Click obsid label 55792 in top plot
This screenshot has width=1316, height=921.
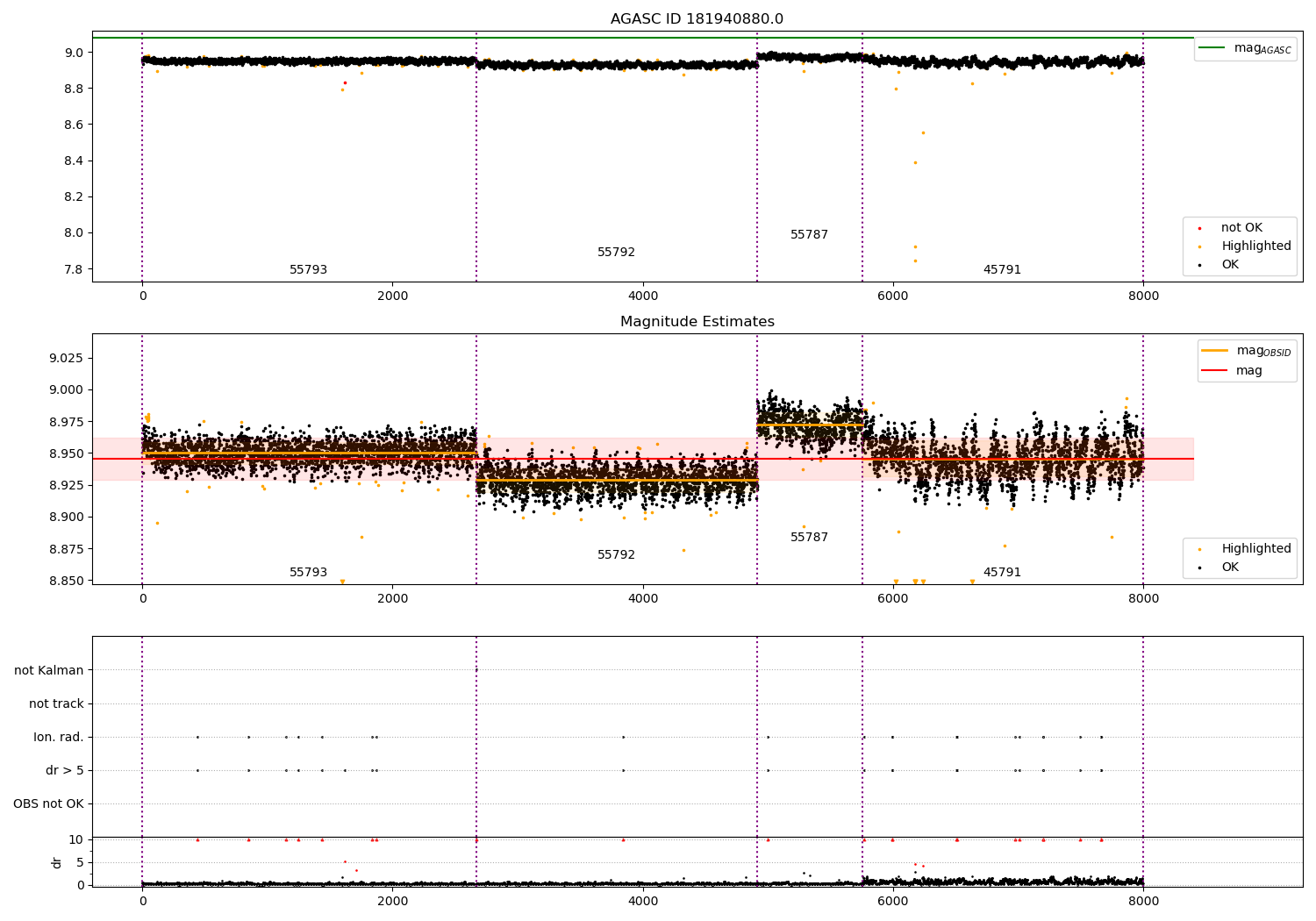click(616, 253)
